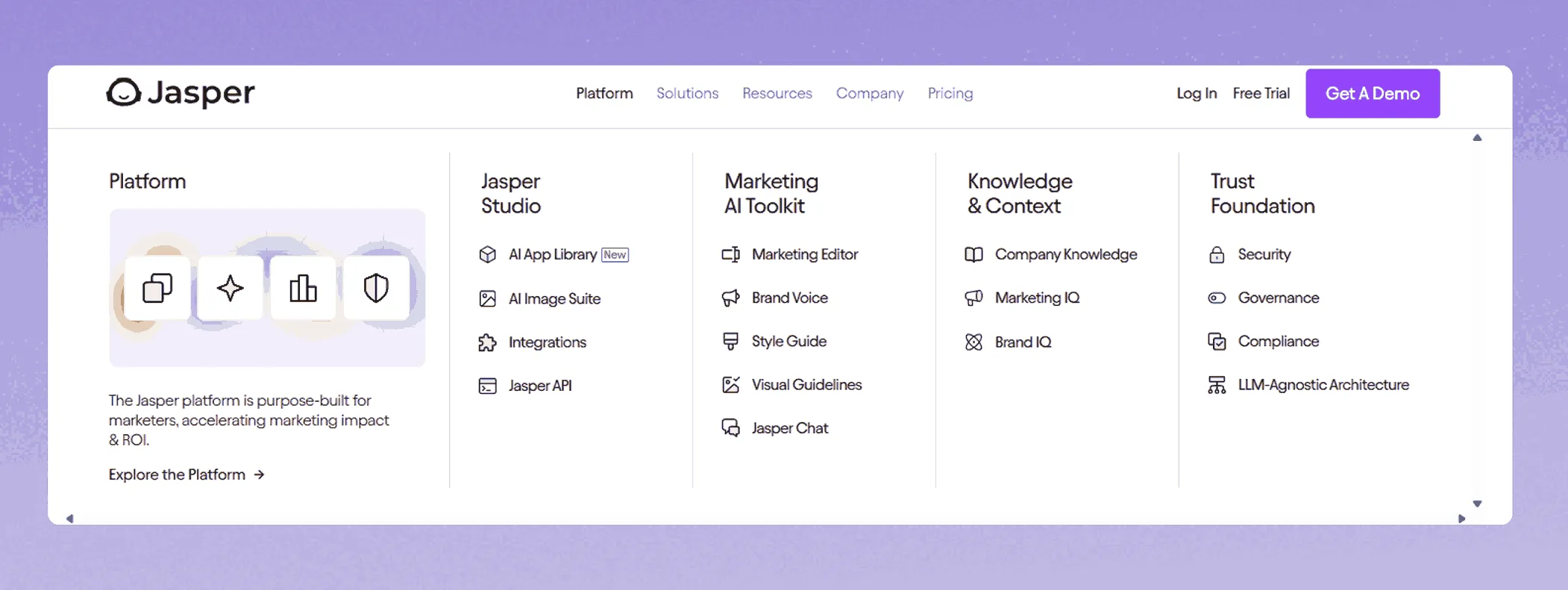Open the Solutions menu
The image size is (1568, 590).
pos(687,93)
